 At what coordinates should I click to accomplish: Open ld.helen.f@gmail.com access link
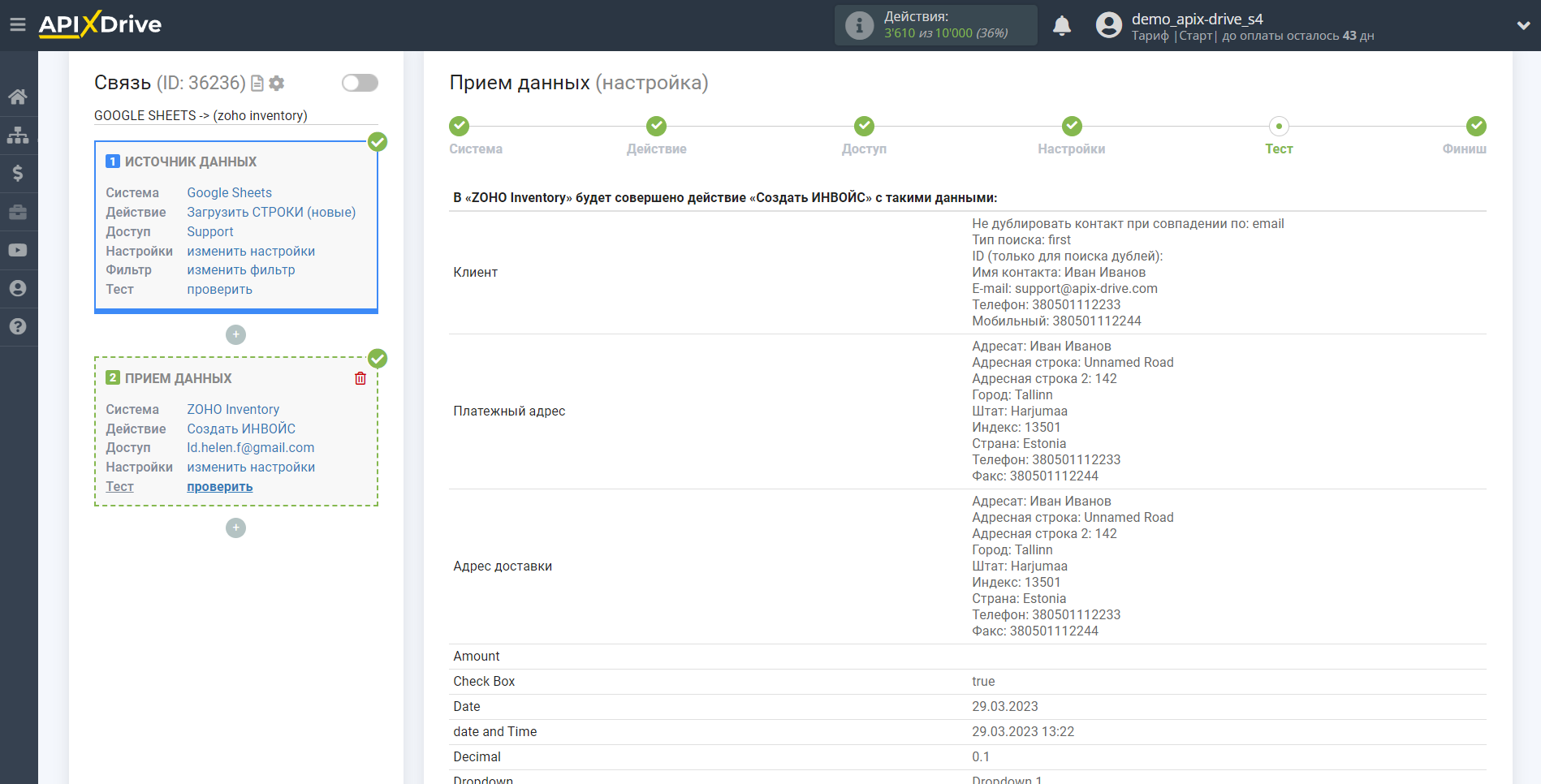[250, 447]
